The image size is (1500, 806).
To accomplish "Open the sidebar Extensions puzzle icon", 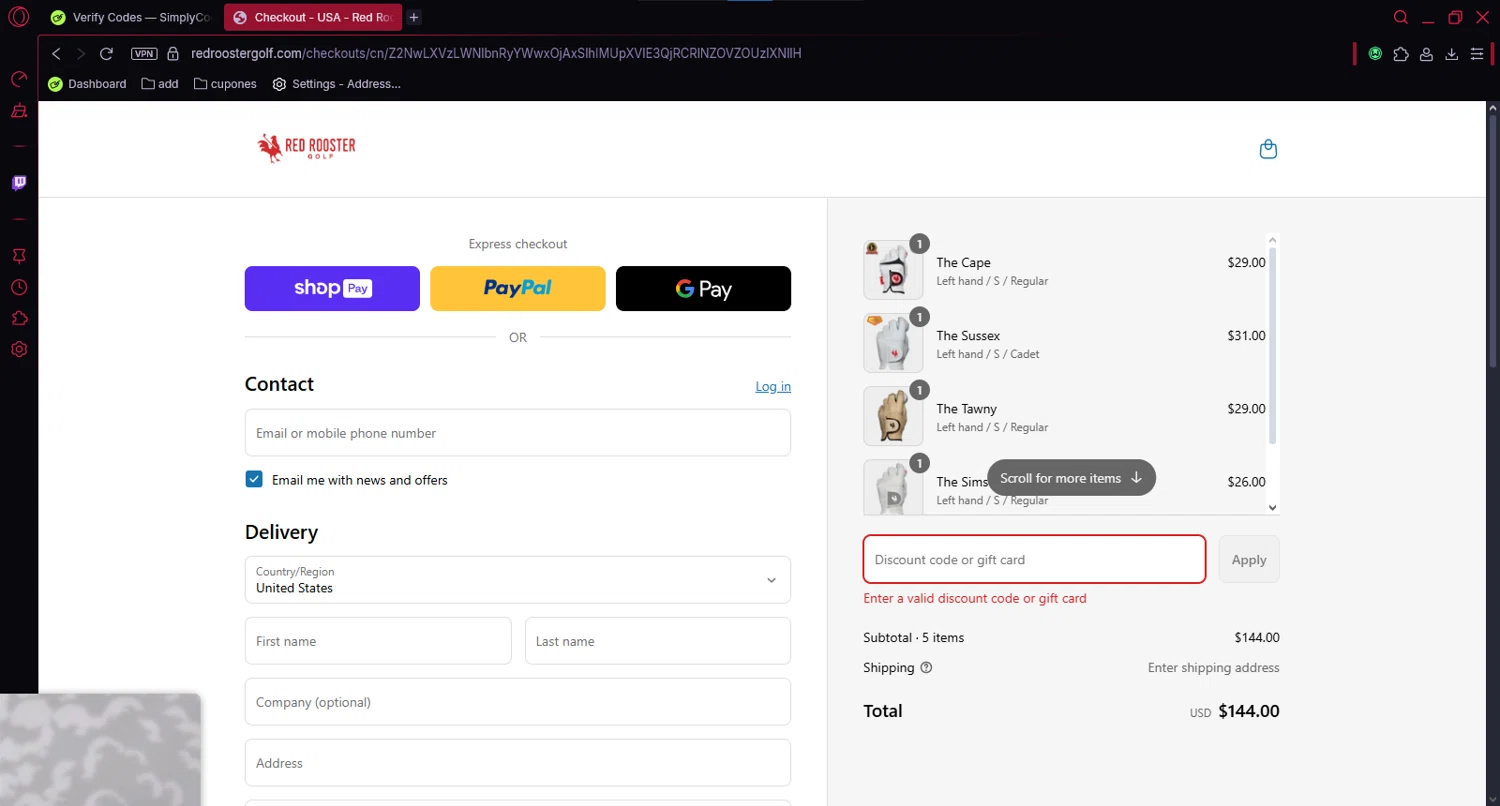I will 19,318.
